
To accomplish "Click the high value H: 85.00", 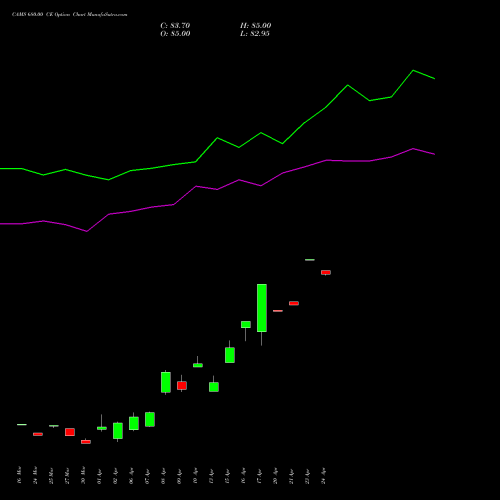I will point(255,26).
